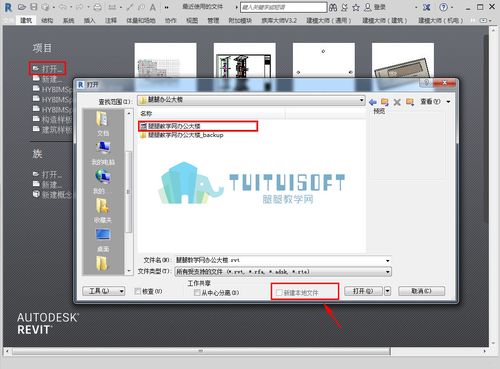Click the delete X icon in dialog toolbar
Viewport: 500px width, 369px height.
click(397, 102)
